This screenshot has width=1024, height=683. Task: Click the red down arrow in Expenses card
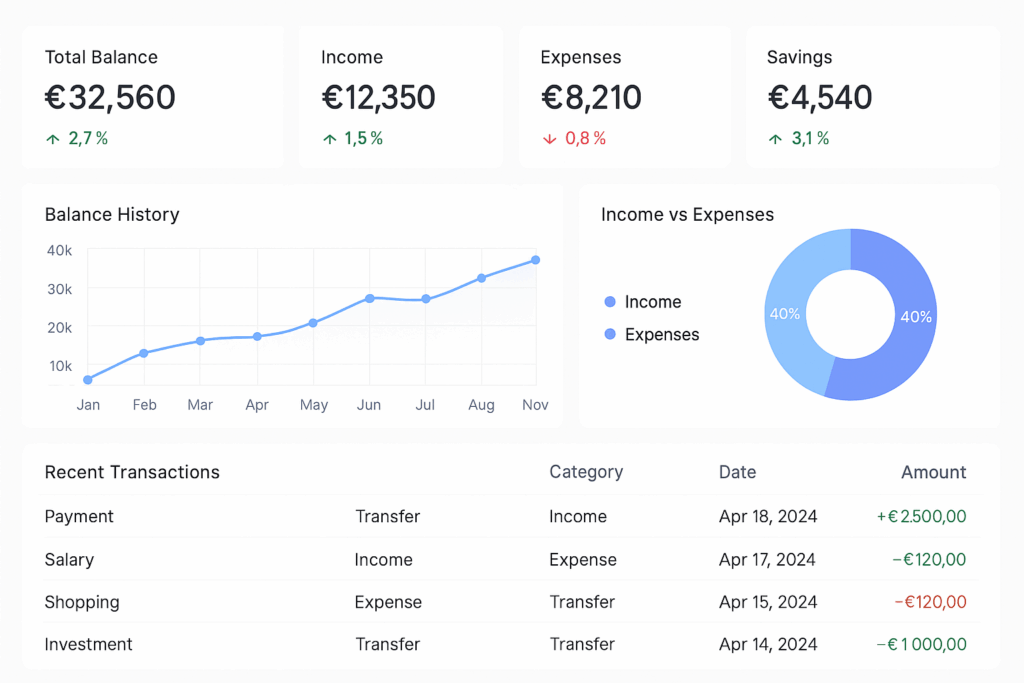pyautogui.click(x=549, y=139)
